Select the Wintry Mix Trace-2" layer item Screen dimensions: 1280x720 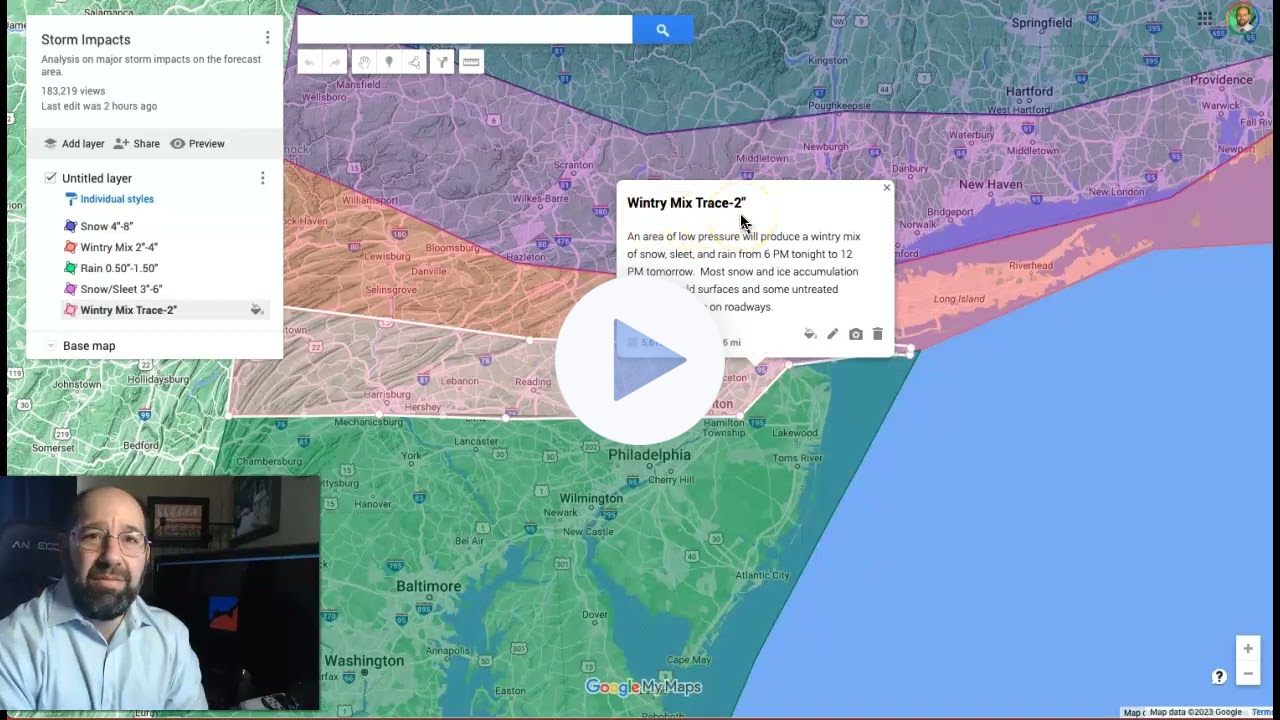point(129,310)
